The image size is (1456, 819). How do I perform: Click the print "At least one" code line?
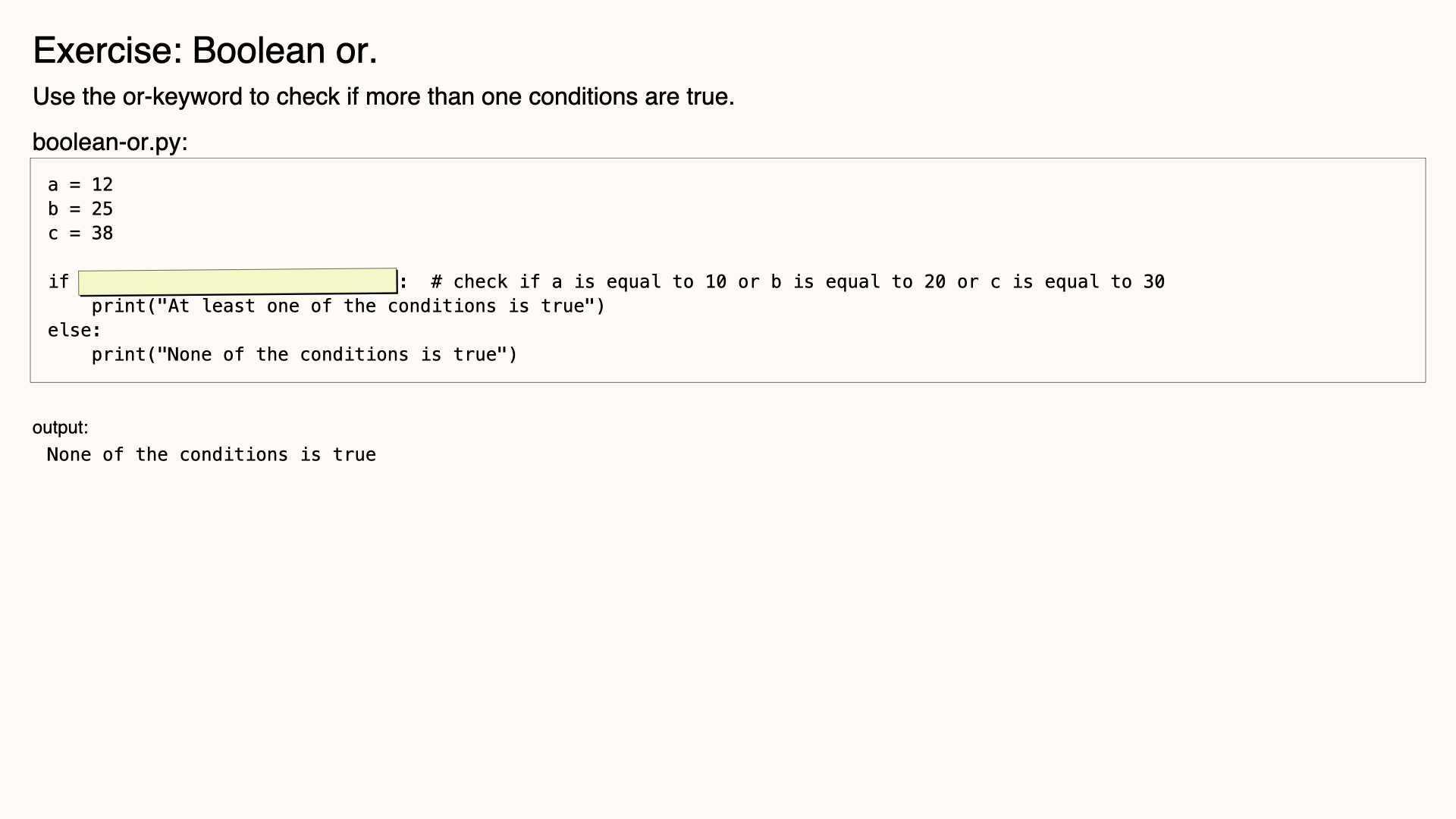tap(348, 306)
